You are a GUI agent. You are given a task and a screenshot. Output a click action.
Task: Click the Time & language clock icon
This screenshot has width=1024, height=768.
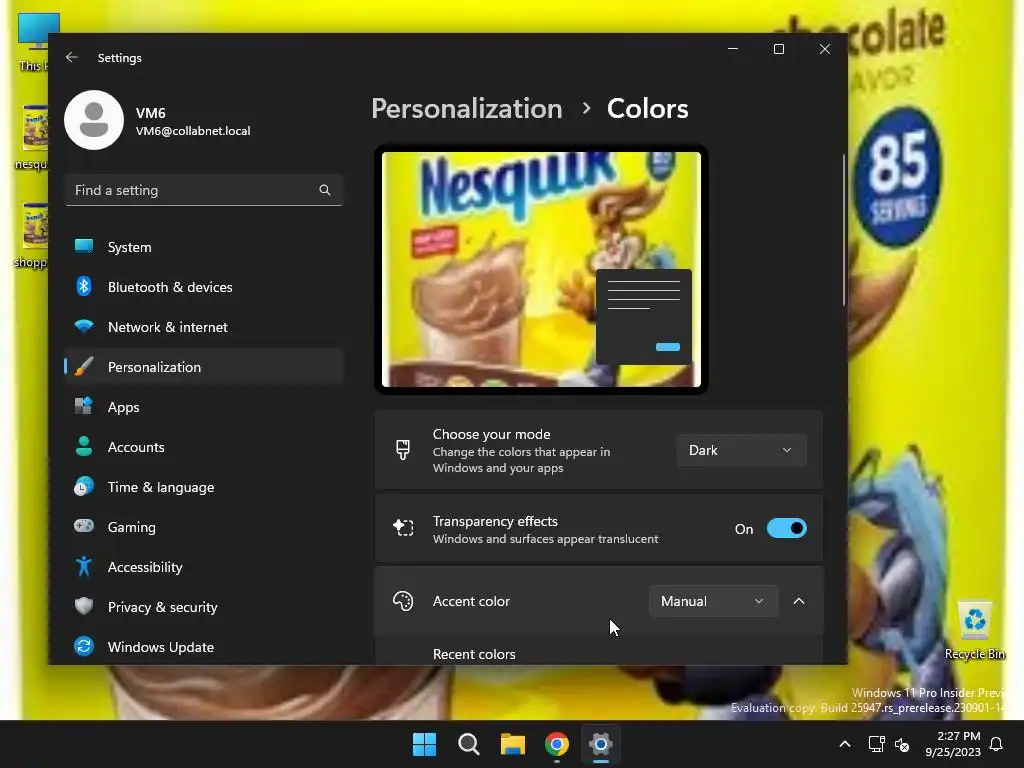84,487
